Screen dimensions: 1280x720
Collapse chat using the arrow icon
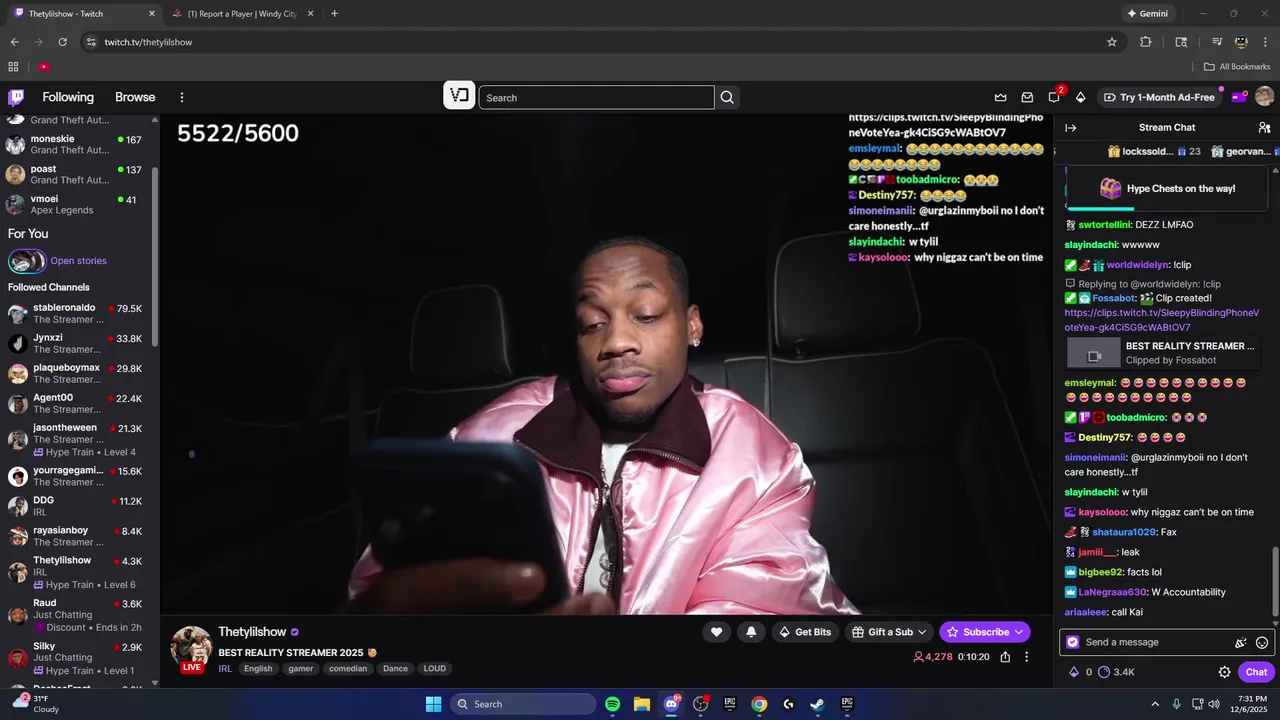point(1070,127)
